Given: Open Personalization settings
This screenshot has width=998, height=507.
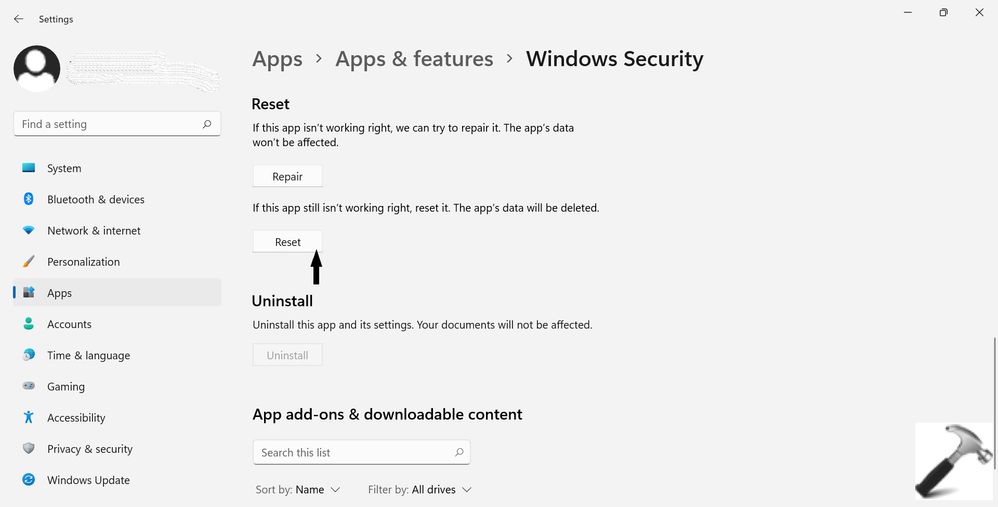Looking at the screenshot, I should (117, 261).
